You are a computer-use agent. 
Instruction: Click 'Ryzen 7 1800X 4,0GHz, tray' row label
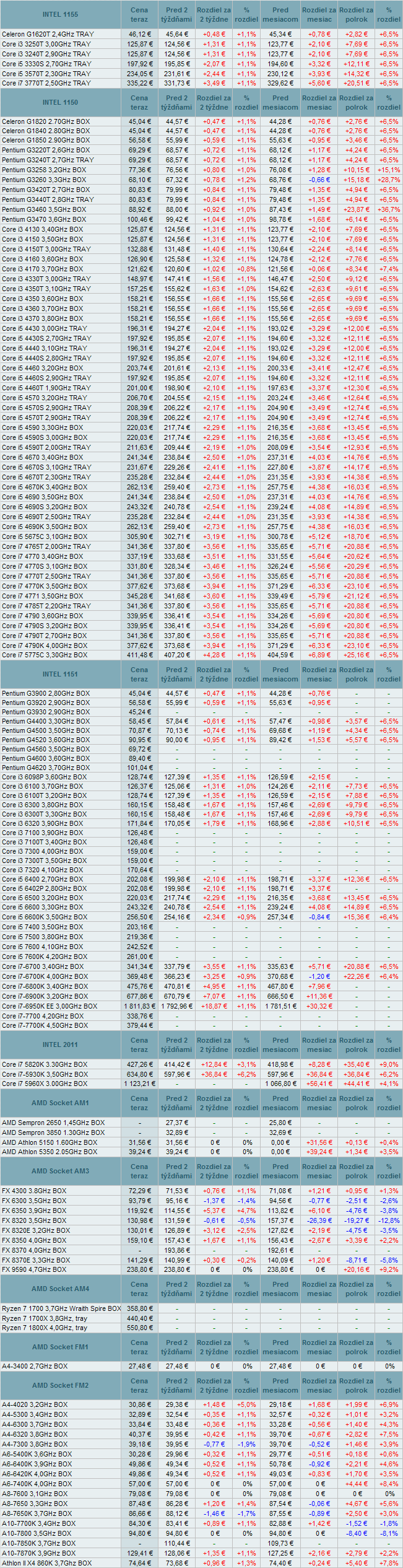pos(45,1328)
